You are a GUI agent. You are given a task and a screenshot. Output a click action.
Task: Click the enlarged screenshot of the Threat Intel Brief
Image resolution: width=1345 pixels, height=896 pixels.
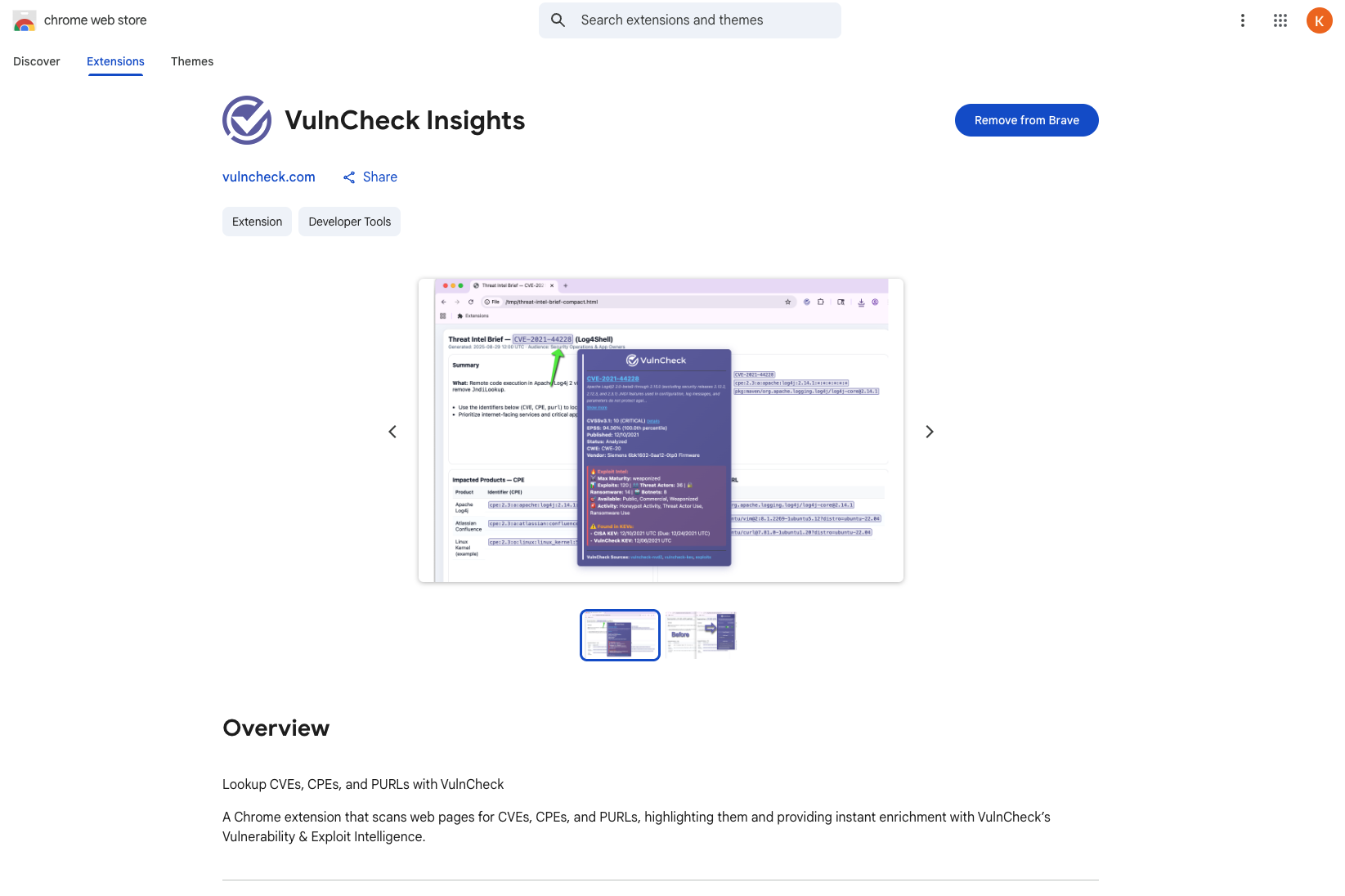point(661,431)
